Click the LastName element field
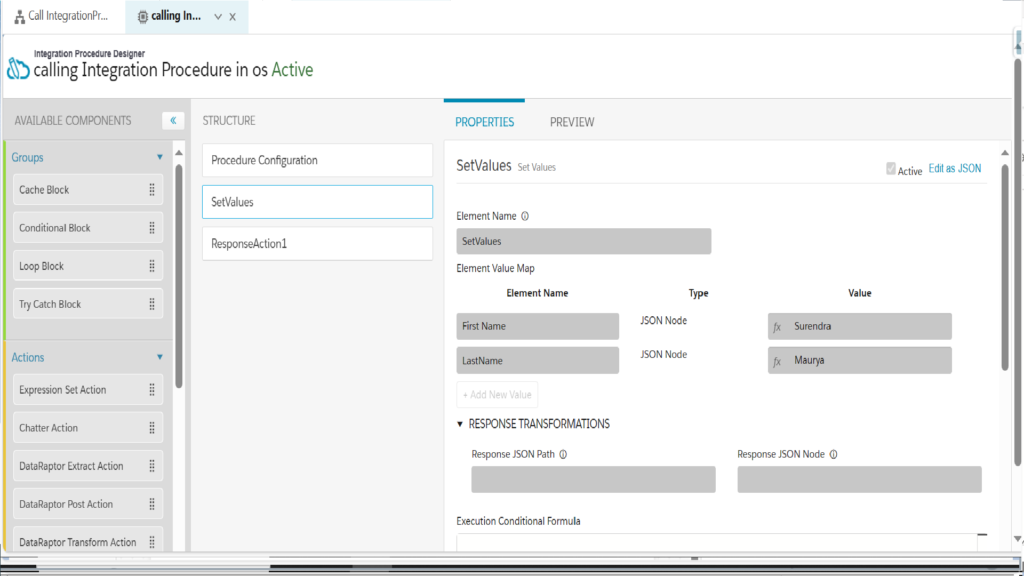Viewport: 1024px width, 576px height. click(x=537, y=360)
